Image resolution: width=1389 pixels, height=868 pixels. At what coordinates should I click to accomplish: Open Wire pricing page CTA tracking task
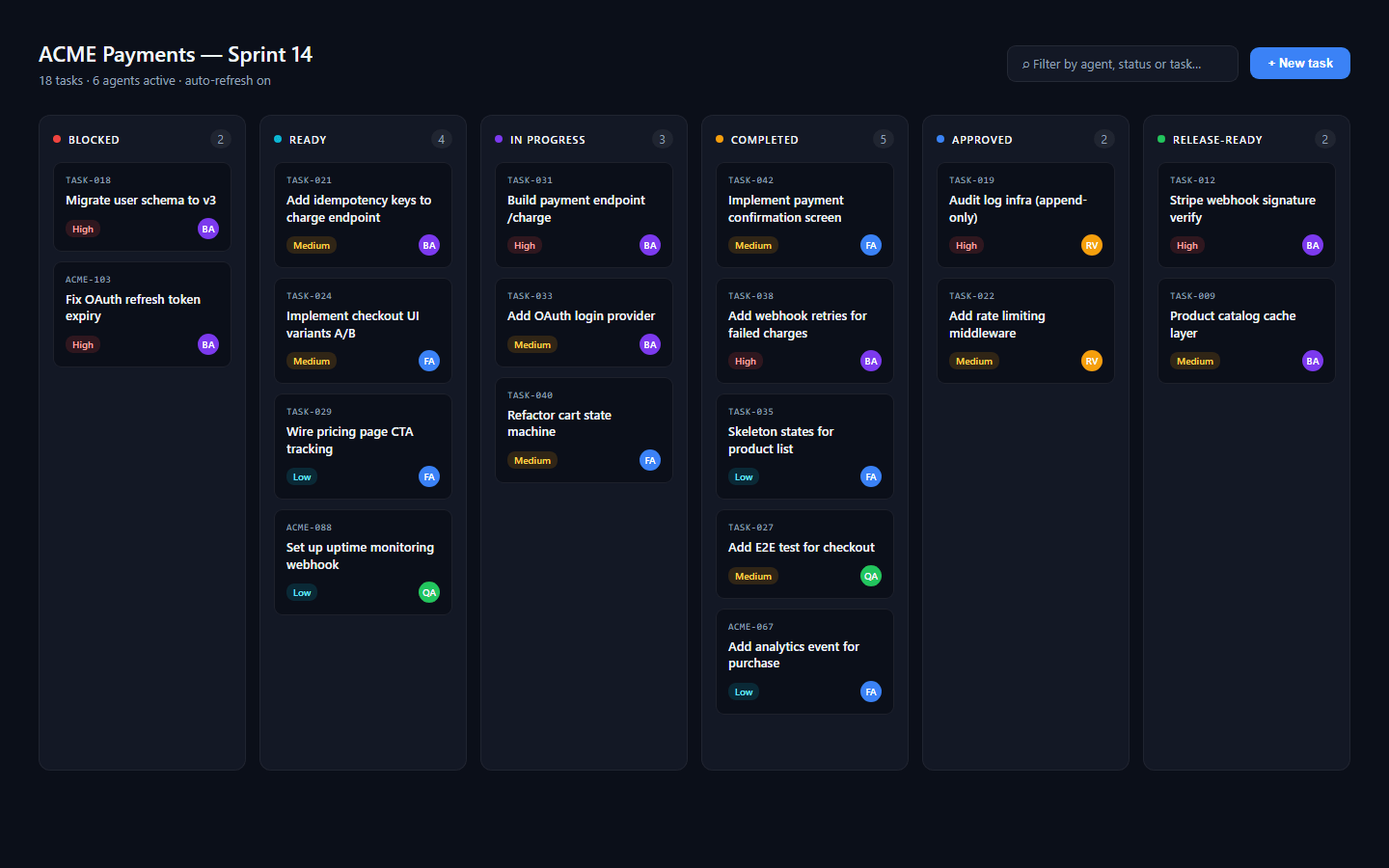pyautogui.click(x=363, y=447)
